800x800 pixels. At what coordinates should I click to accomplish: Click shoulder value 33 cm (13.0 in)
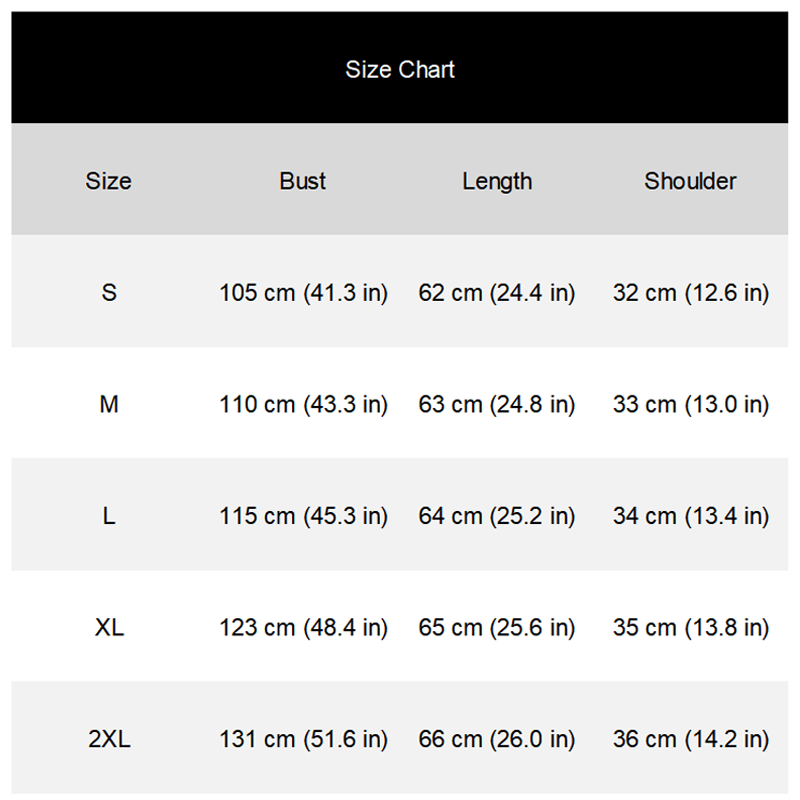pyautogui.click(x=690, y=405)
